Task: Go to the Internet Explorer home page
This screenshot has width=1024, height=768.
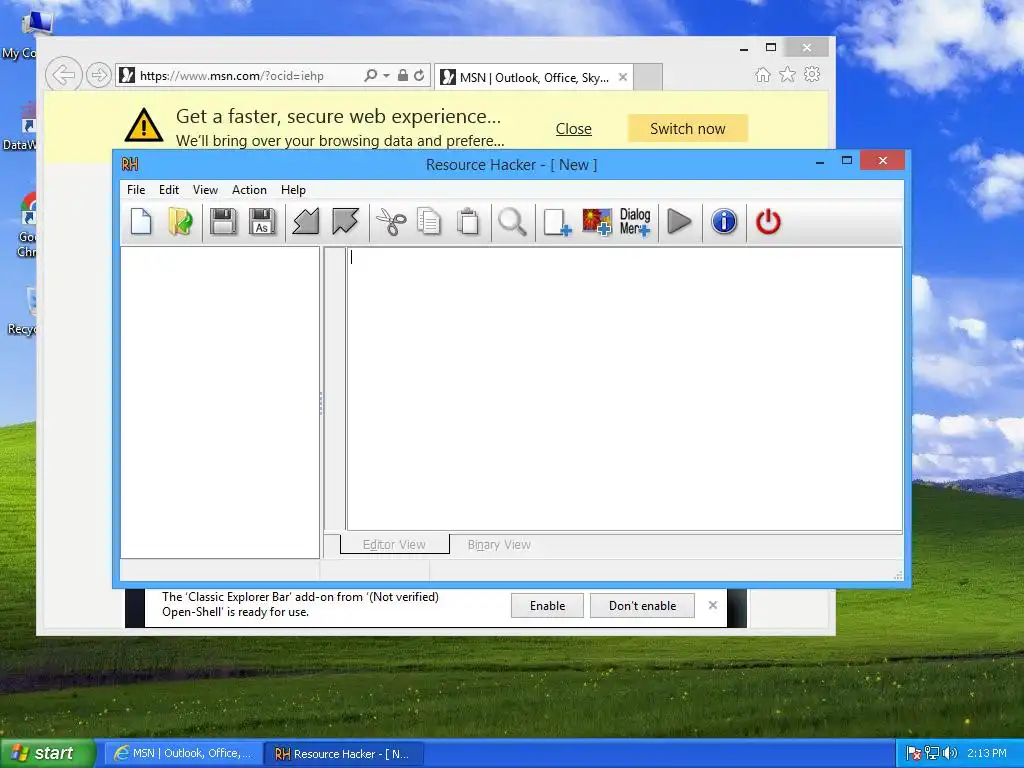Action: [x=763, y=74]
